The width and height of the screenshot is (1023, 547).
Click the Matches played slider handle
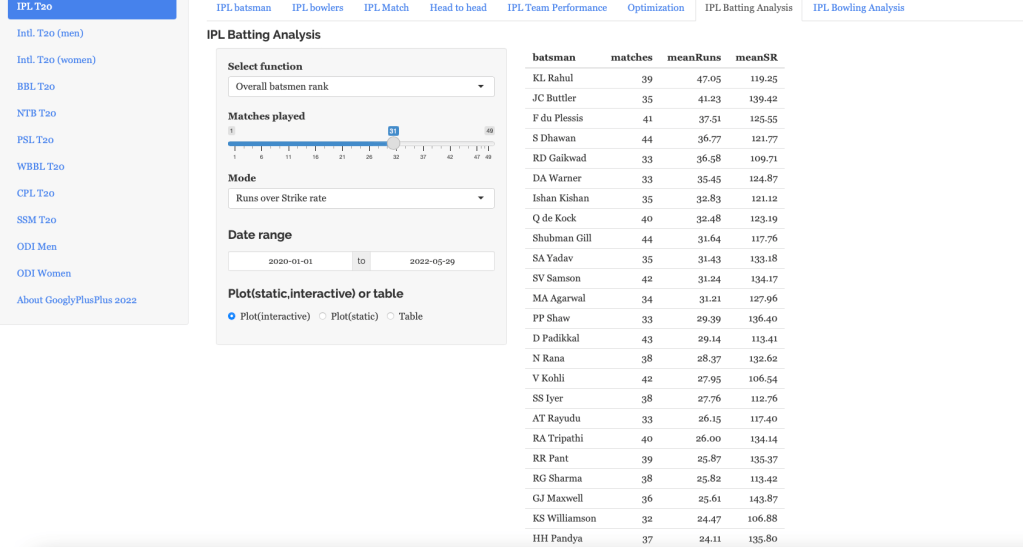coord(394,143)
